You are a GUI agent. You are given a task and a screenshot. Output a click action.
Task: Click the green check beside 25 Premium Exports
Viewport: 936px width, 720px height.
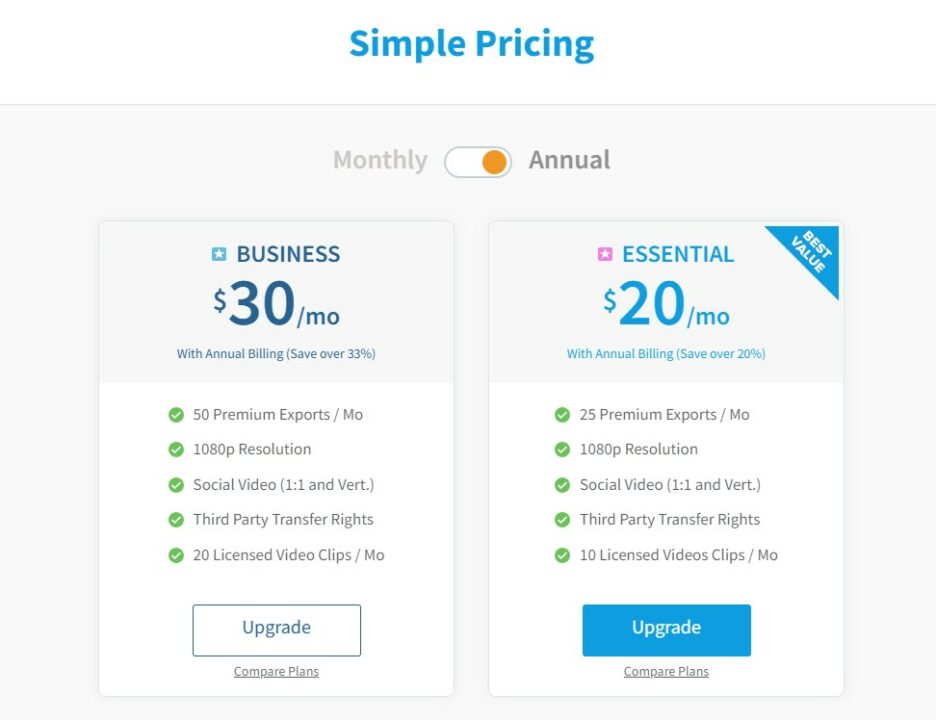click(x=563, y=415)
